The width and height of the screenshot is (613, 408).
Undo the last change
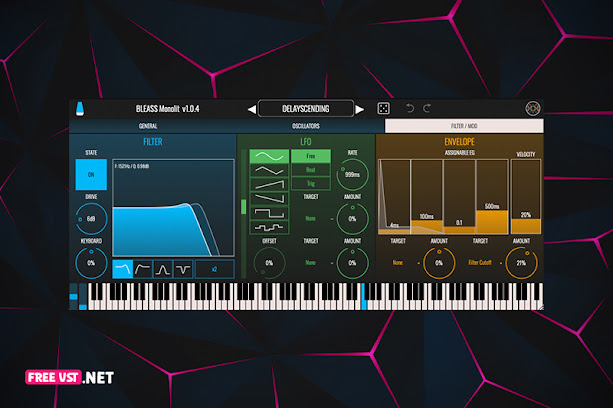(x=410, y=108)
